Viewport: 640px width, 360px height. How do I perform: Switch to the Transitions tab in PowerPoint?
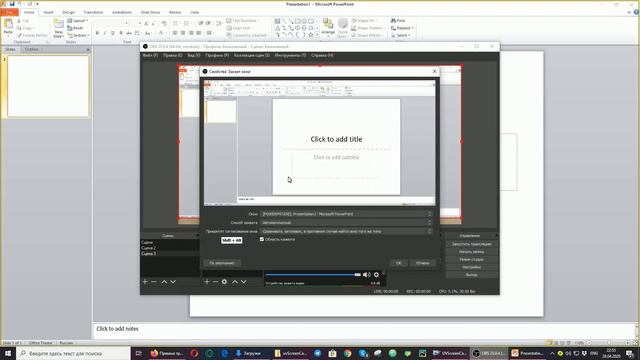[93, 12]
